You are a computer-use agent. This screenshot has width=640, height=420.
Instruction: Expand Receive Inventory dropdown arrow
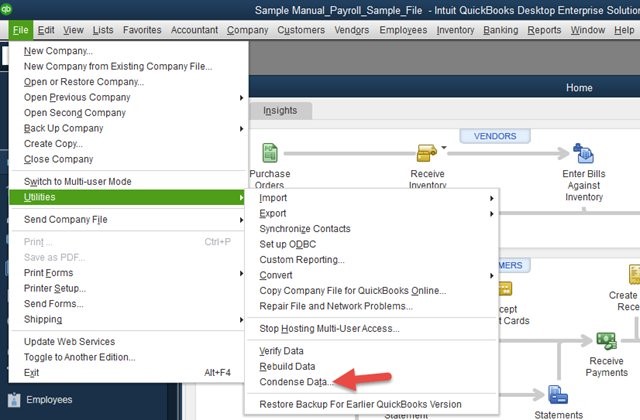444,147
